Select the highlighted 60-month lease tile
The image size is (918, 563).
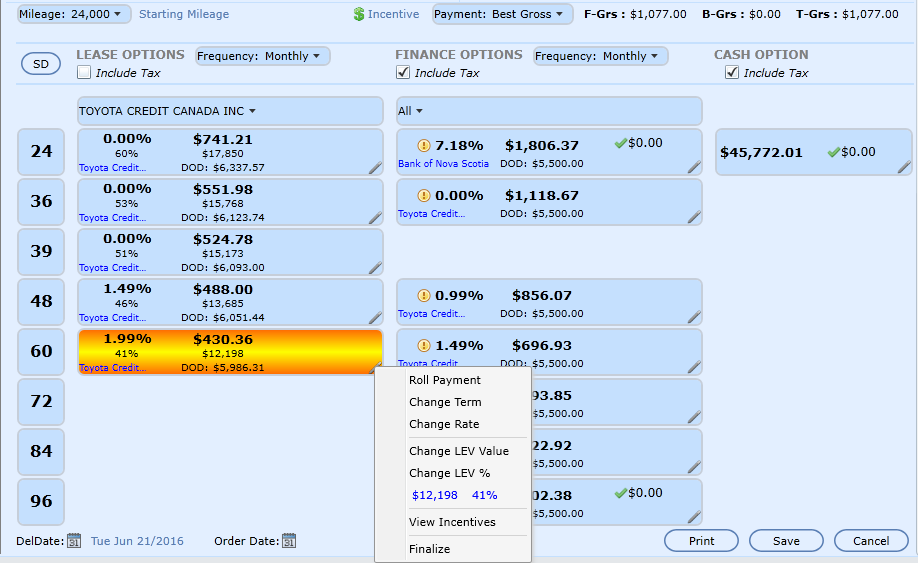coord(230,352)
